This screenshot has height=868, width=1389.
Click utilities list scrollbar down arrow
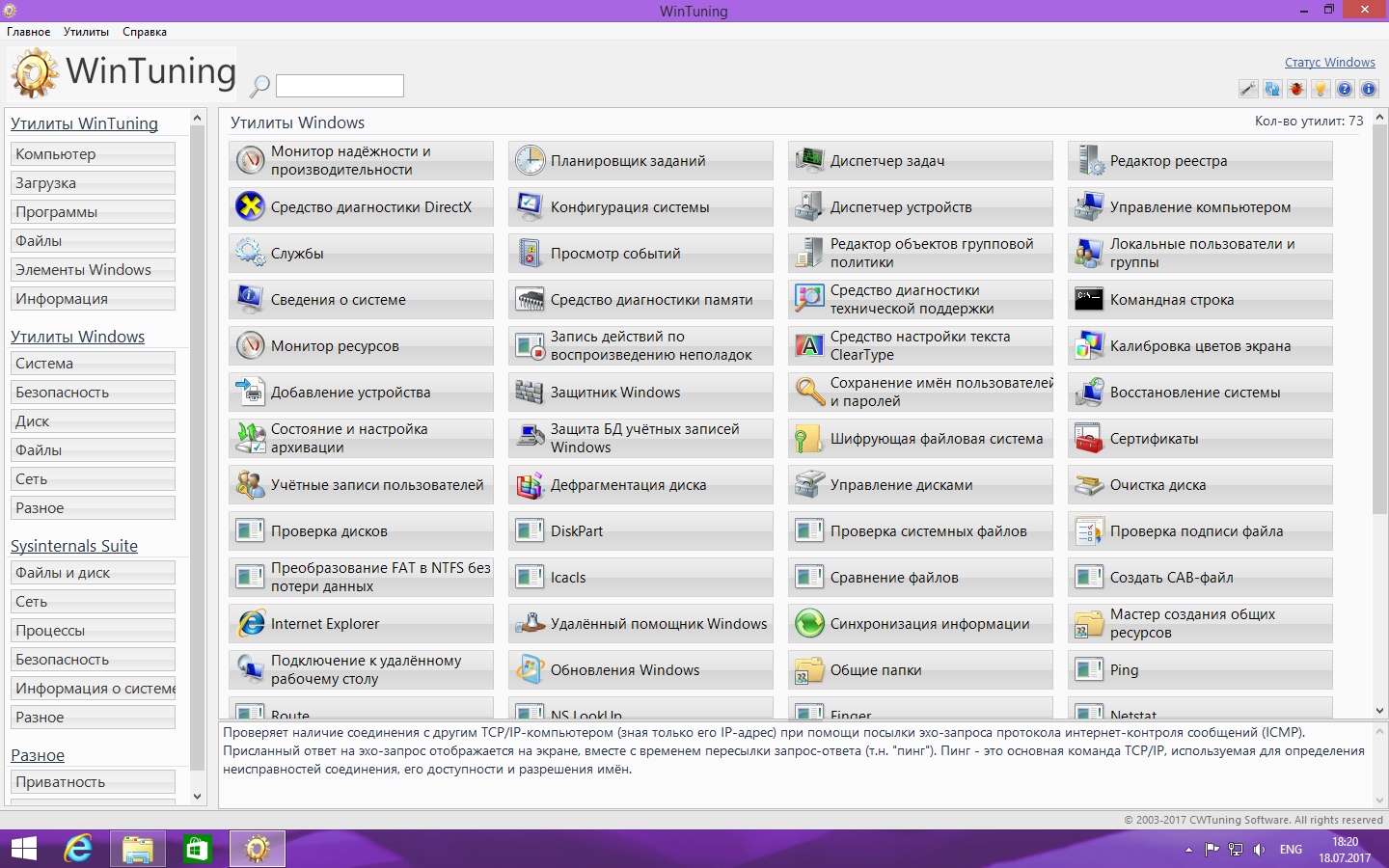(1379, 711)
